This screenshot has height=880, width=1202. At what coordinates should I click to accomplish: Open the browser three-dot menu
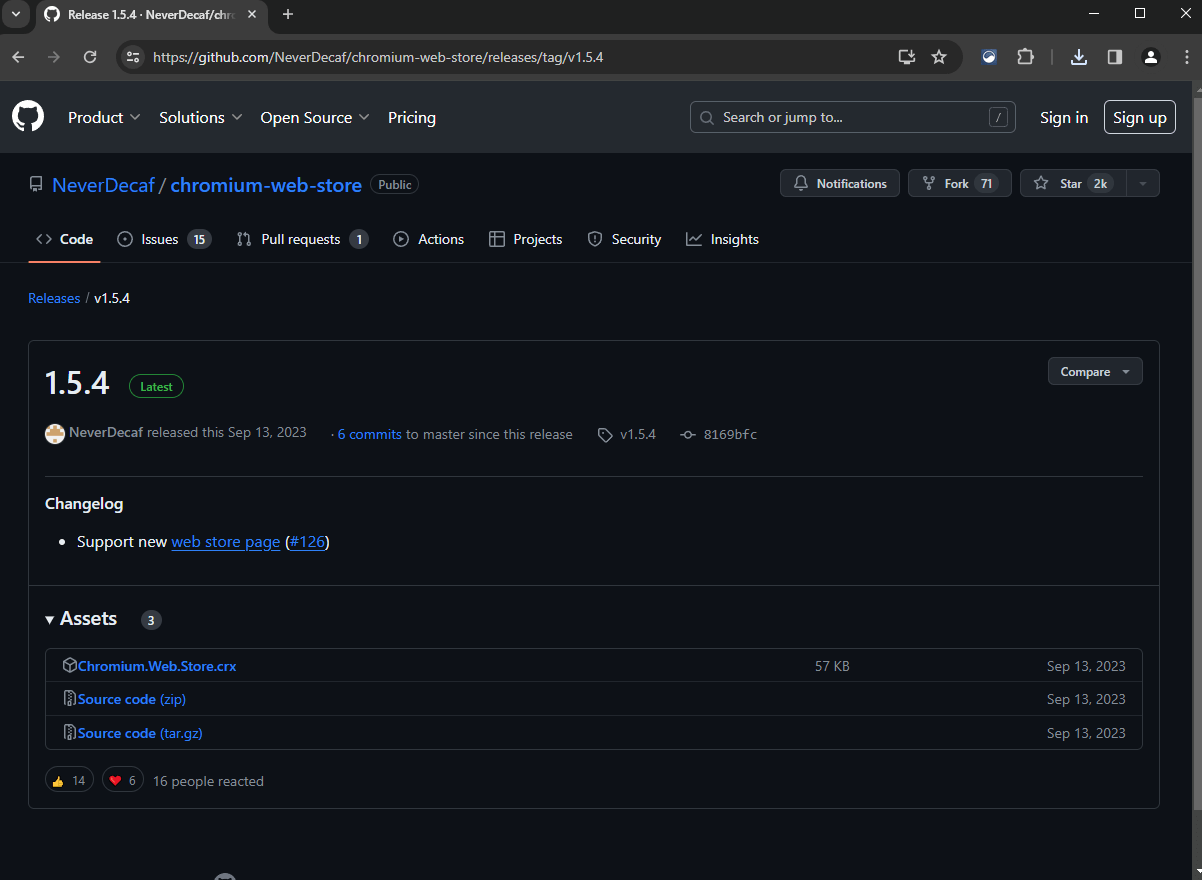pos(1187,57)
